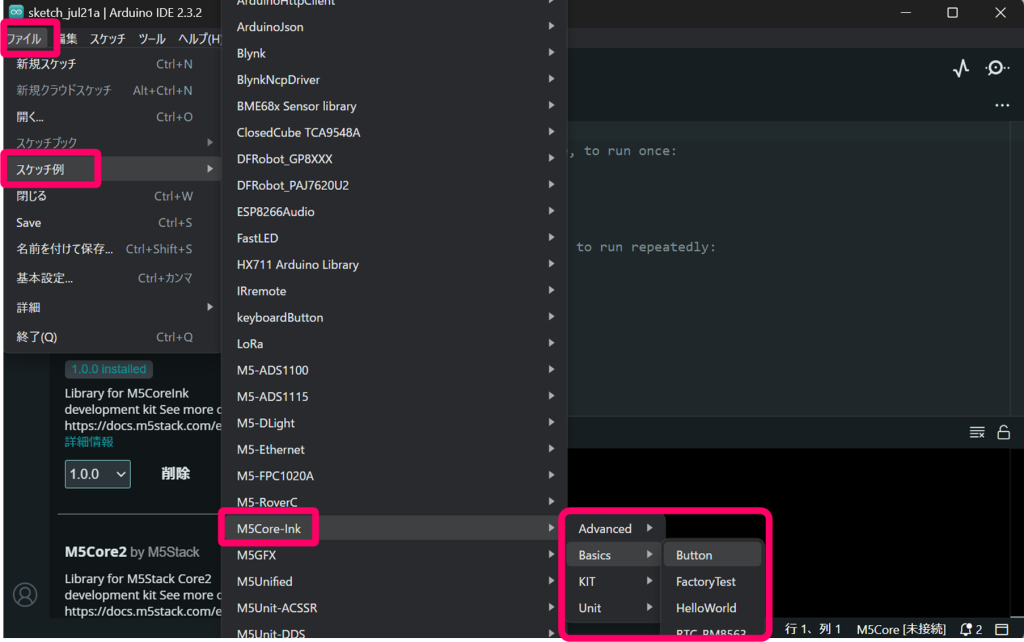Select 終了(Q) to quit

[x=112, y=337]
